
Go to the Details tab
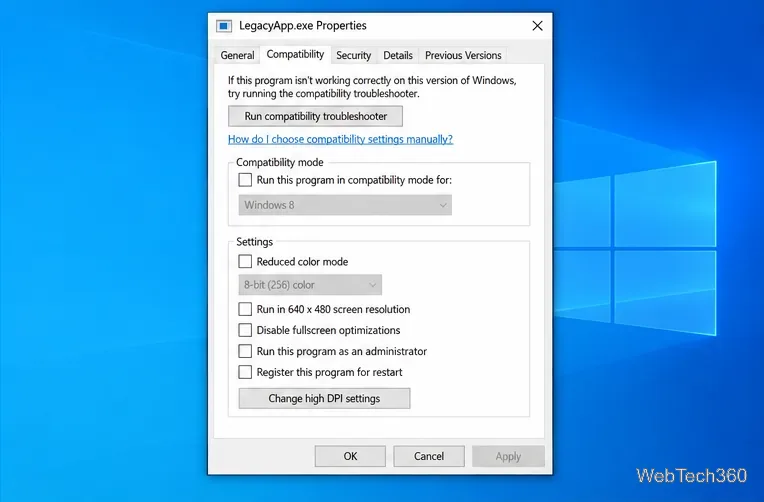tap(398, 55)
